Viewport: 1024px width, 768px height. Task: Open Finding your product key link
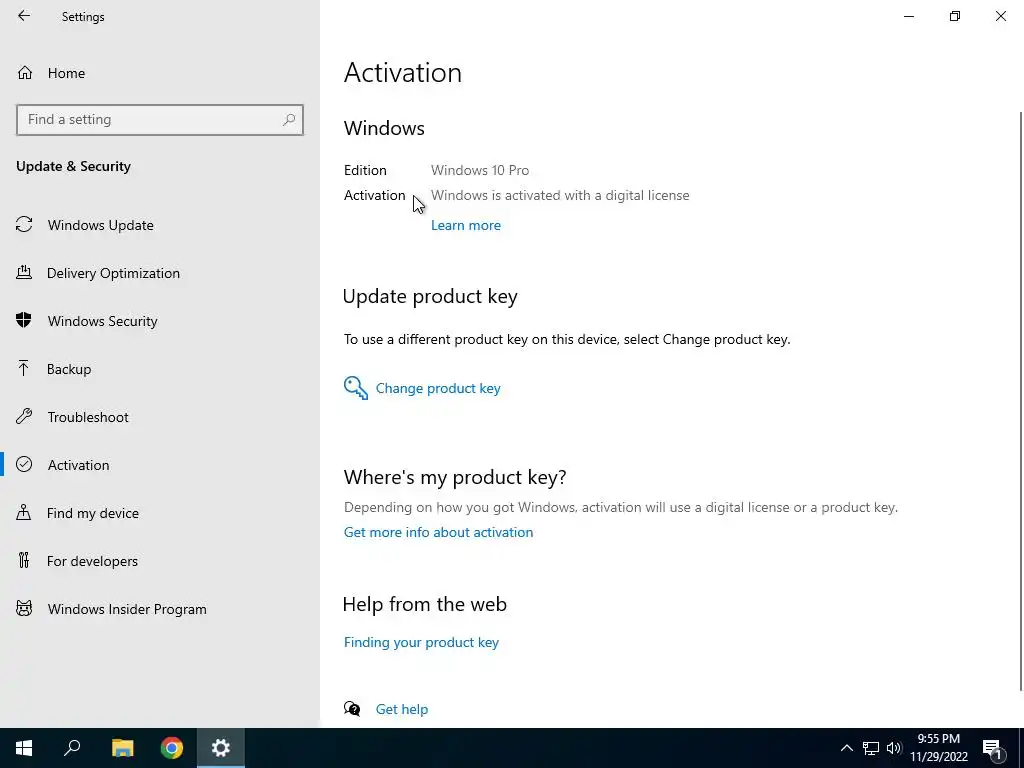pos(421,642)
